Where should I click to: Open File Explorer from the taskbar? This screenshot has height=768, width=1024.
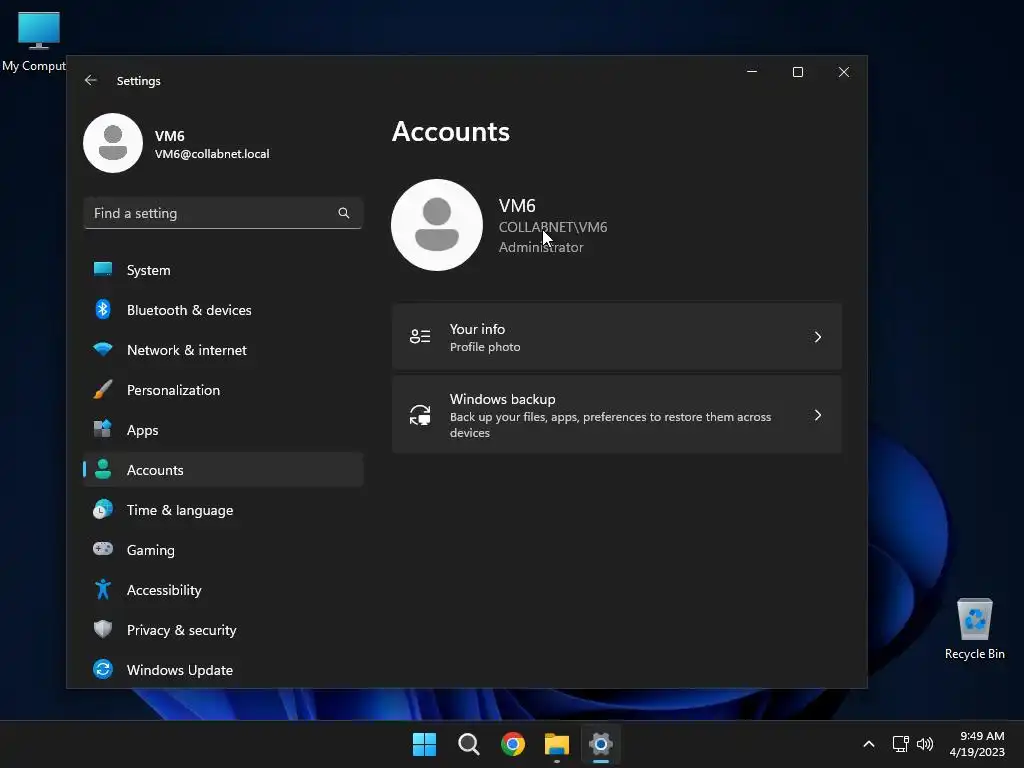pos(556,744)
